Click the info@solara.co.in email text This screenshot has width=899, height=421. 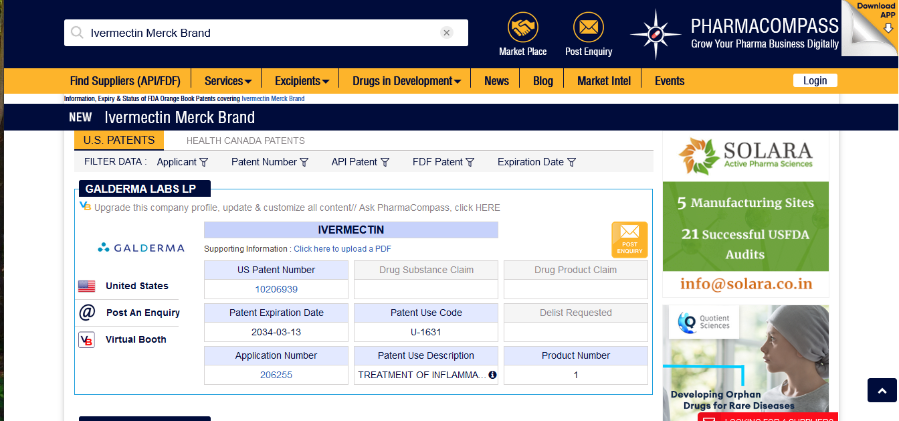(x=745, y=283)
